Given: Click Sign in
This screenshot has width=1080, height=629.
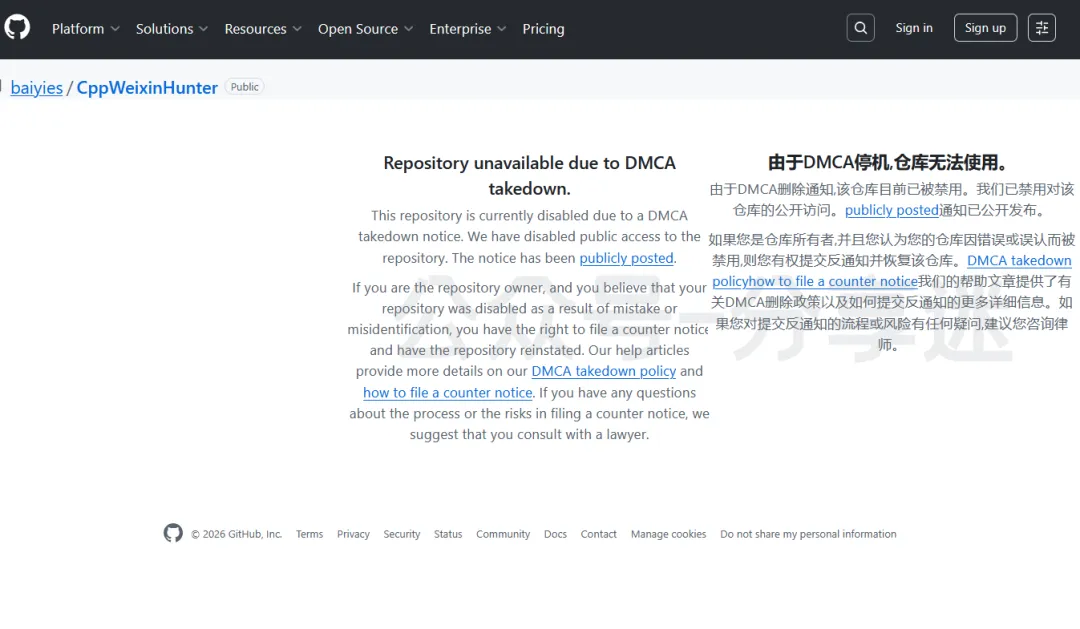Looking at the screenshot, I should tap(913, 28).
